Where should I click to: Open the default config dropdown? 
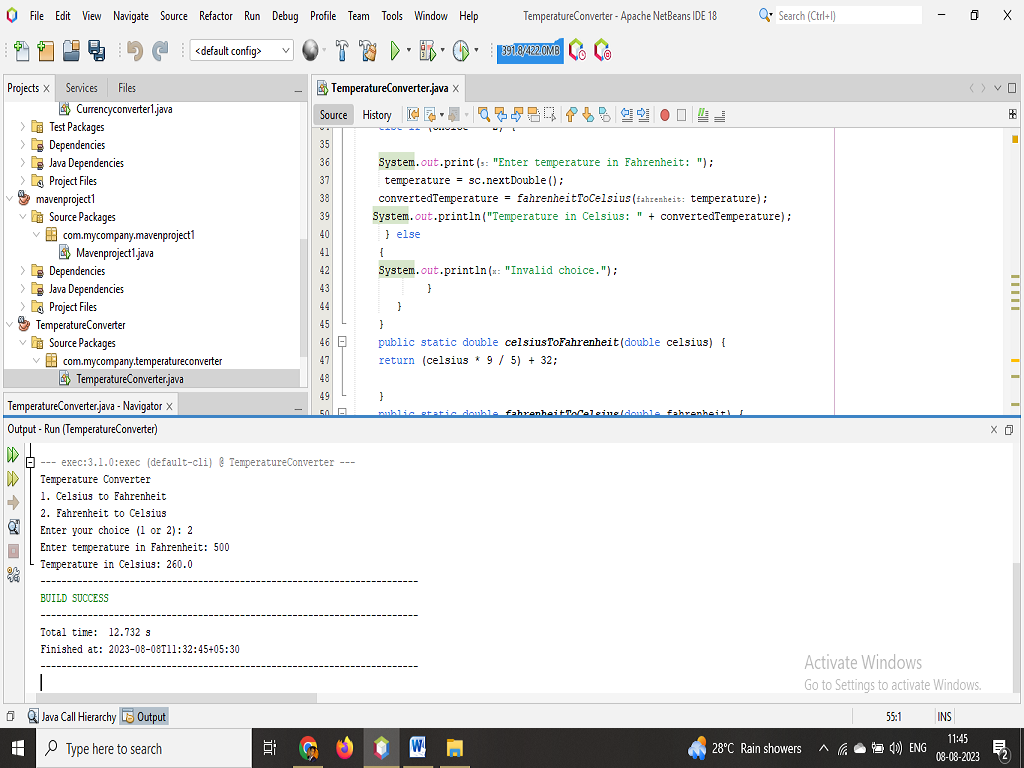[242, 50]
